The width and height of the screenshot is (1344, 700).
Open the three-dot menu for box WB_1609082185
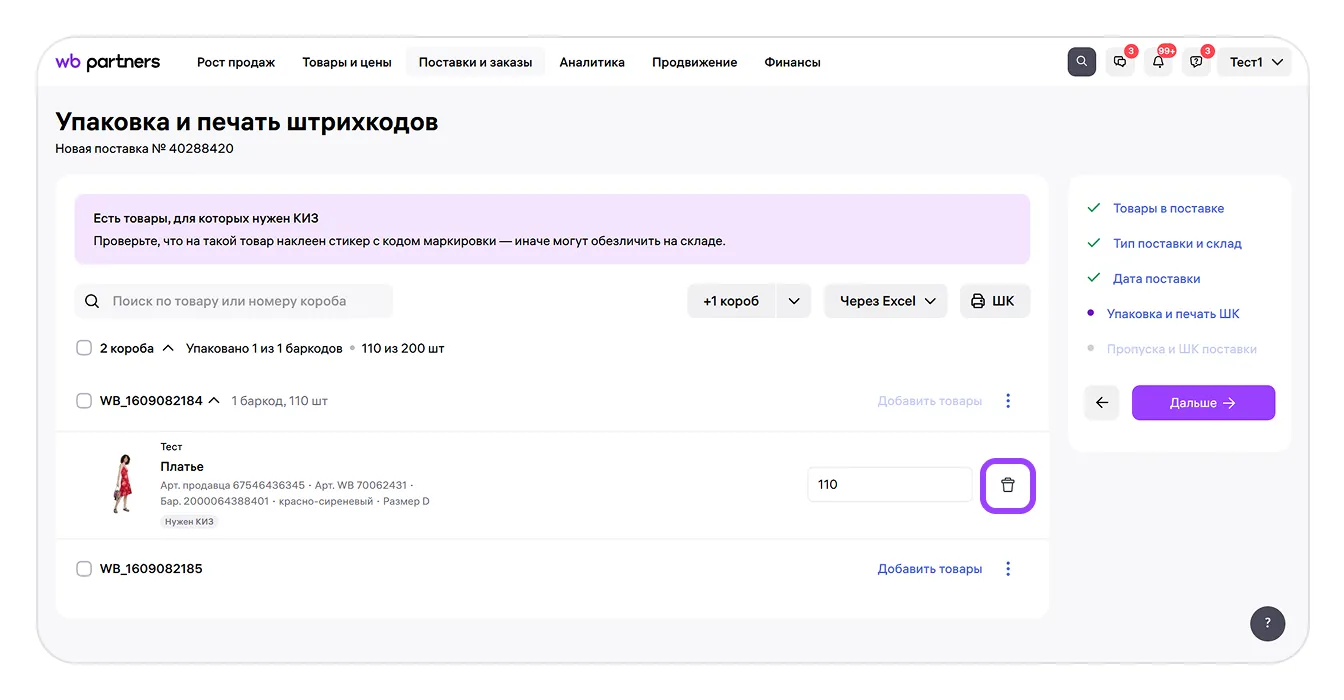point(1008,569)
